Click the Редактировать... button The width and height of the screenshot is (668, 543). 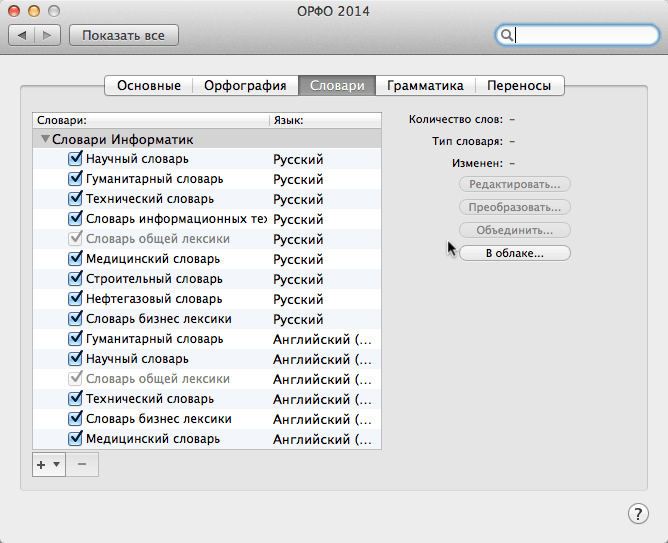[x=515, y=184]
